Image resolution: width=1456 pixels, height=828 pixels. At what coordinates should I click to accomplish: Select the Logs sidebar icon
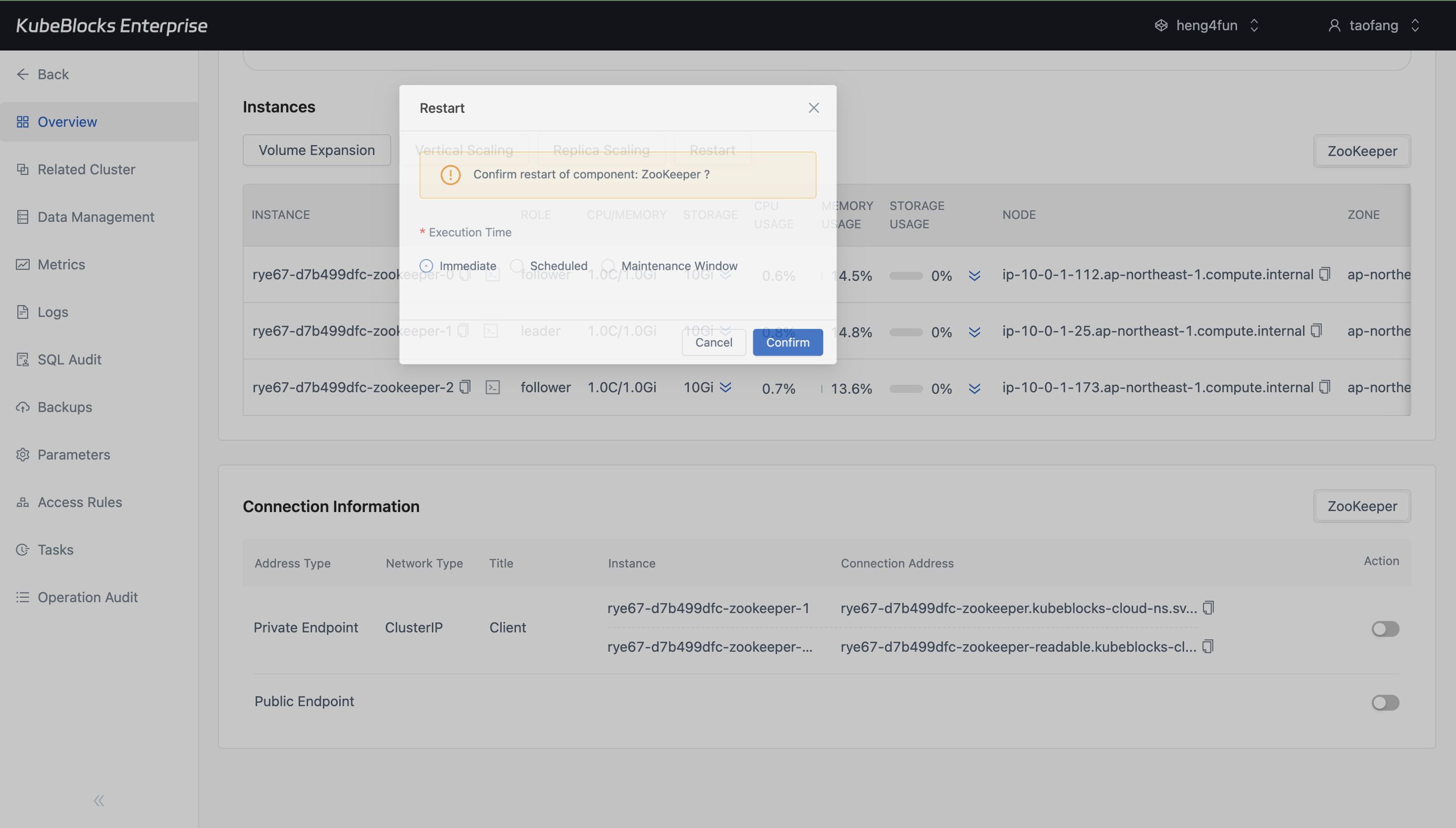pyautogui.click(x=23, y=311)
